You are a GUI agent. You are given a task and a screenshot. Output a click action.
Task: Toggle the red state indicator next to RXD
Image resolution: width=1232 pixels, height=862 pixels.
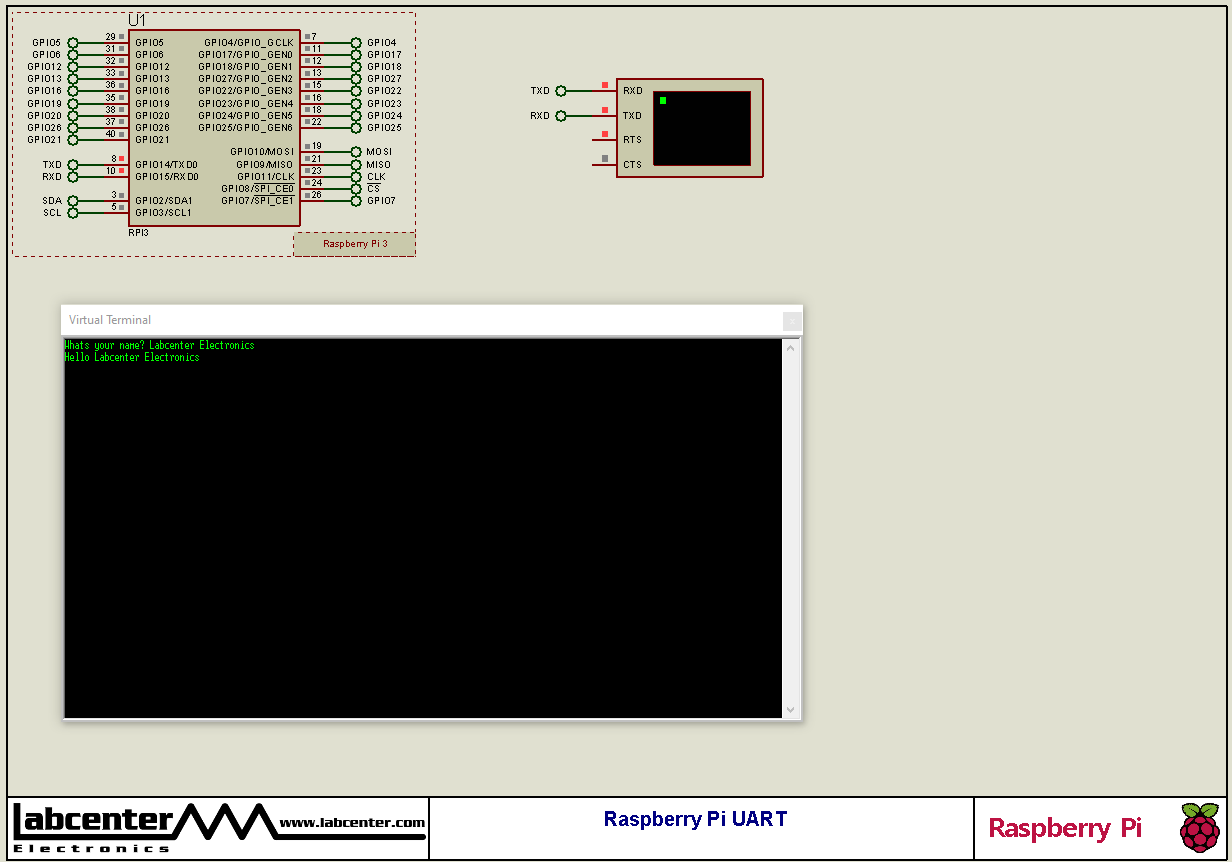click(604, 86)
